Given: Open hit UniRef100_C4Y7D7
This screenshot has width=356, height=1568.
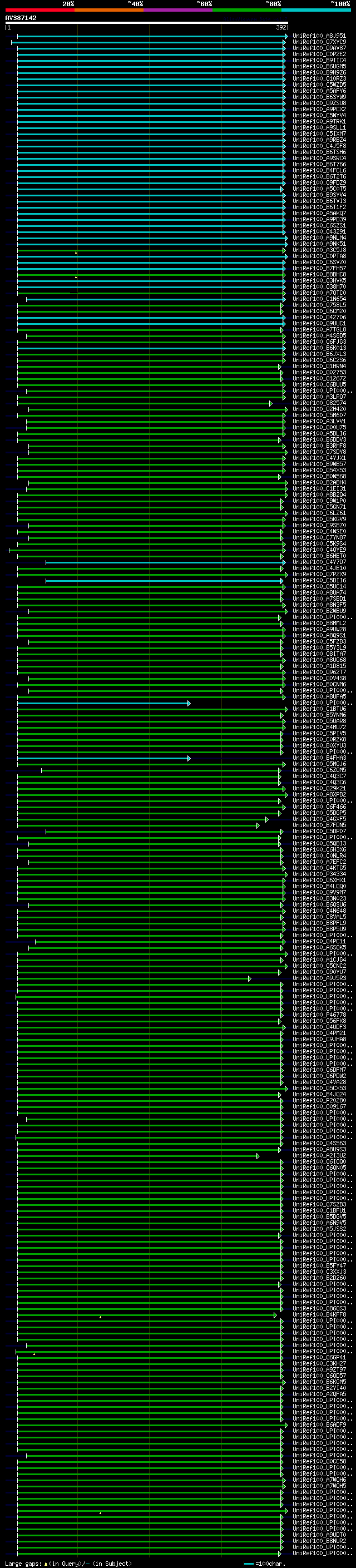Looking at the screenshot, I should 319,562.
